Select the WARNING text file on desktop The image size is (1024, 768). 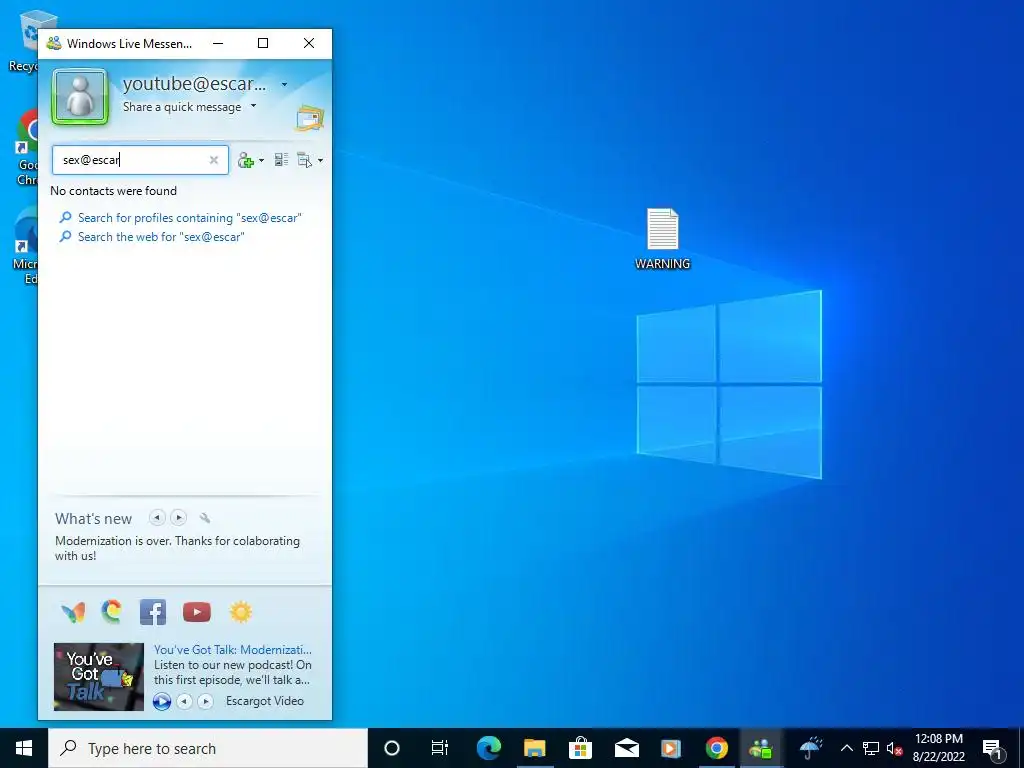[x=662, y=238]
